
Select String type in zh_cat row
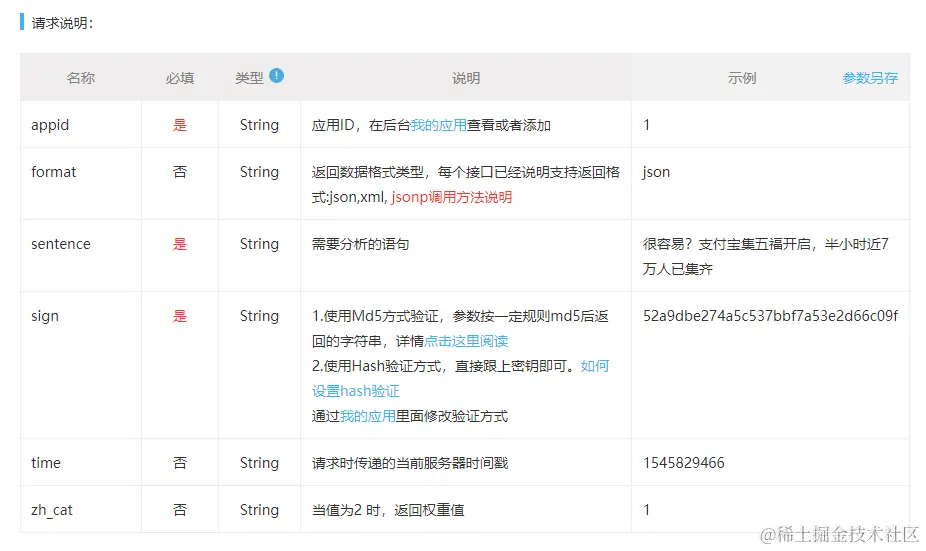(259, 510)
